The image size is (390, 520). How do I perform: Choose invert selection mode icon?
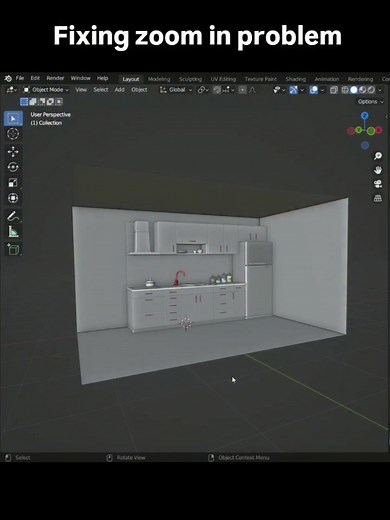click(x=50, y=102)
